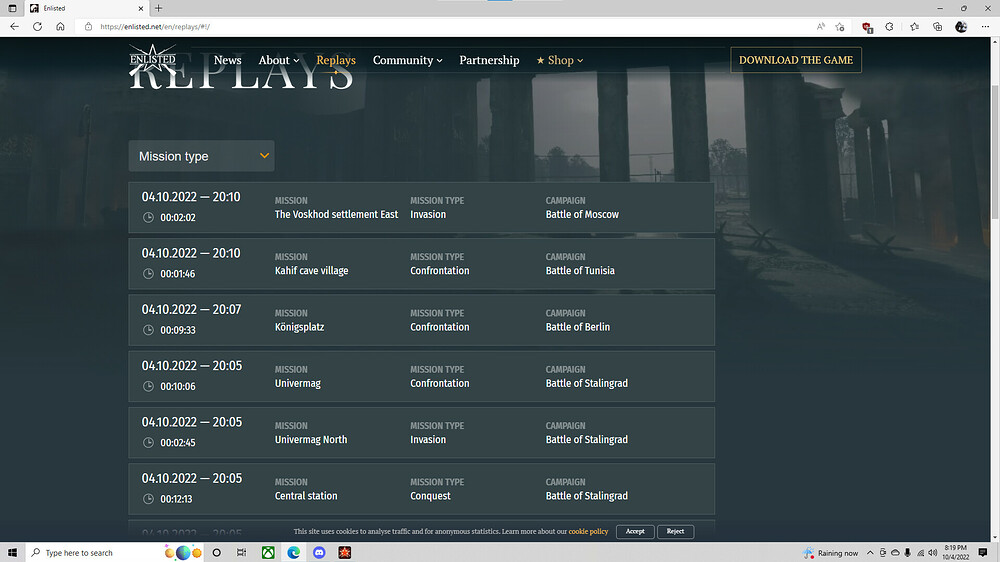This screenshot has height=562, width=1000.
Task: Click the DOWNLOAD THE GAME button
Action: pyautogui.click(x=795, y=60)
